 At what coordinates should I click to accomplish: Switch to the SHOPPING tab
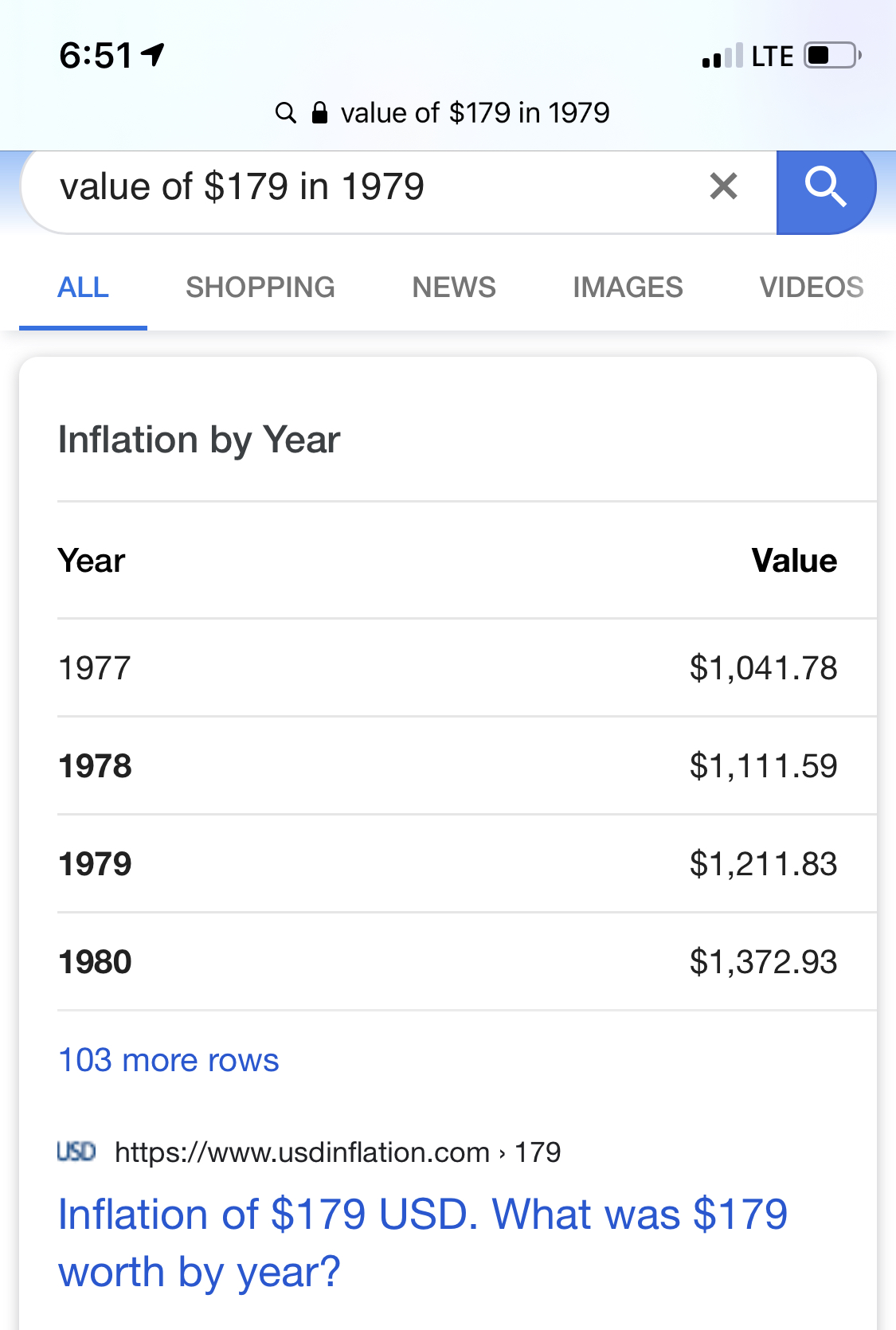[260, 288]
